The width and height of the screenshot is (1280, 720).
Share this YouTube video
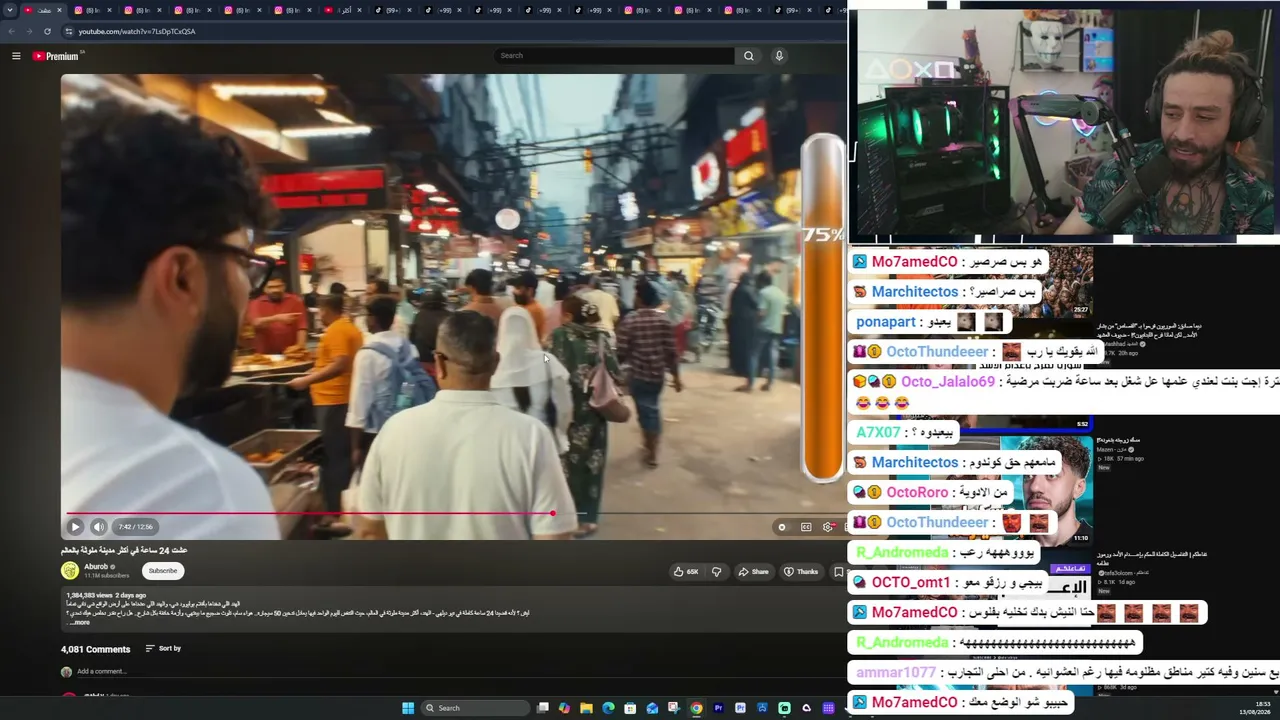[753, 572]
